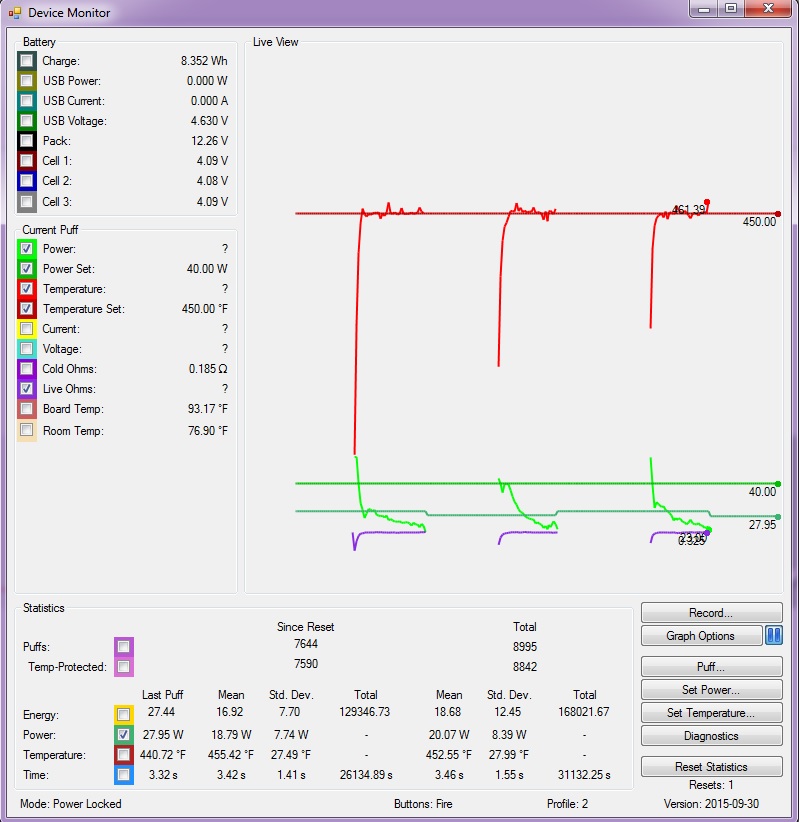This screenshot has width=799, height=822.
Task: Check the Cell 3 checkbox
Action: (26, 202)
